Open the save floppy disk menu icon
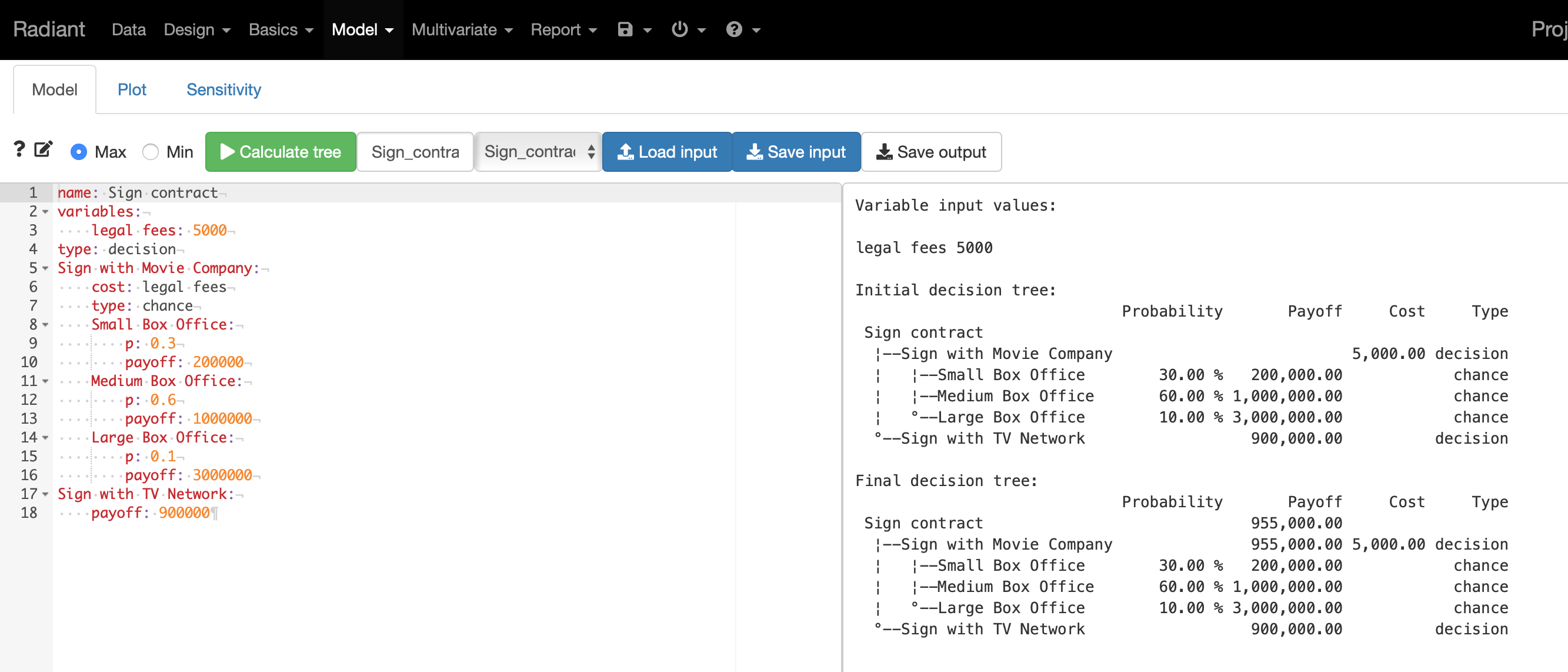 pyautogui.click(x=634, y=29)
